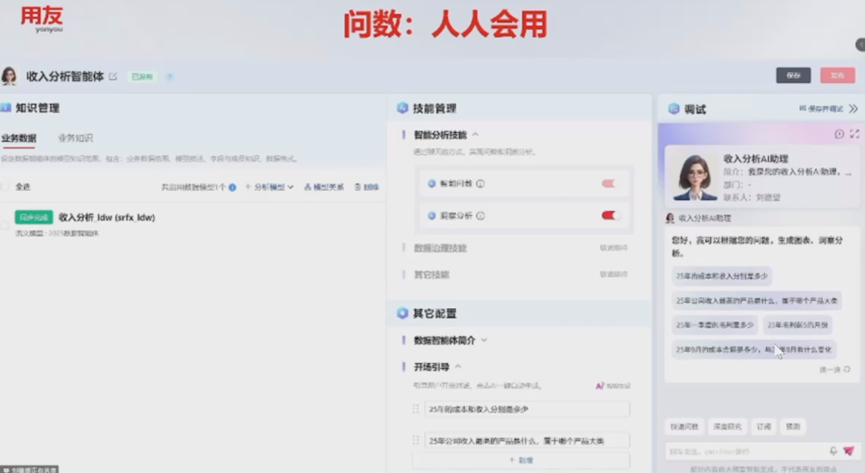Click 保存并调试 link in debug header
The height and width of the screenshot is (473, 865).
coord(821,109)
